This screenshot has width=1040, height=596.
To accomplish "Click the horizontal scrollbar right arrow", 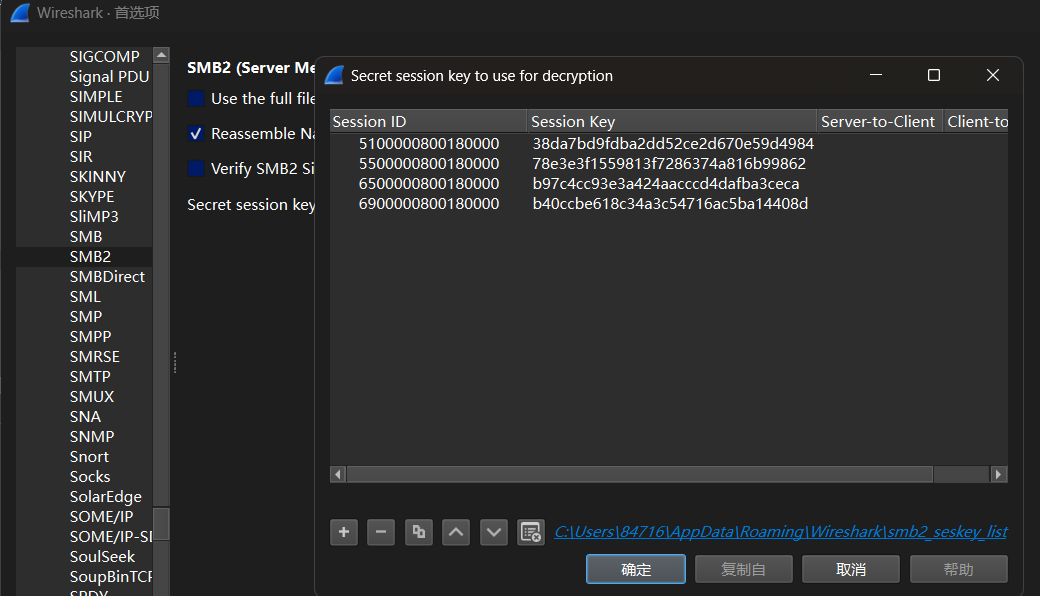I will pyautogui.click(x=998, y=474).
